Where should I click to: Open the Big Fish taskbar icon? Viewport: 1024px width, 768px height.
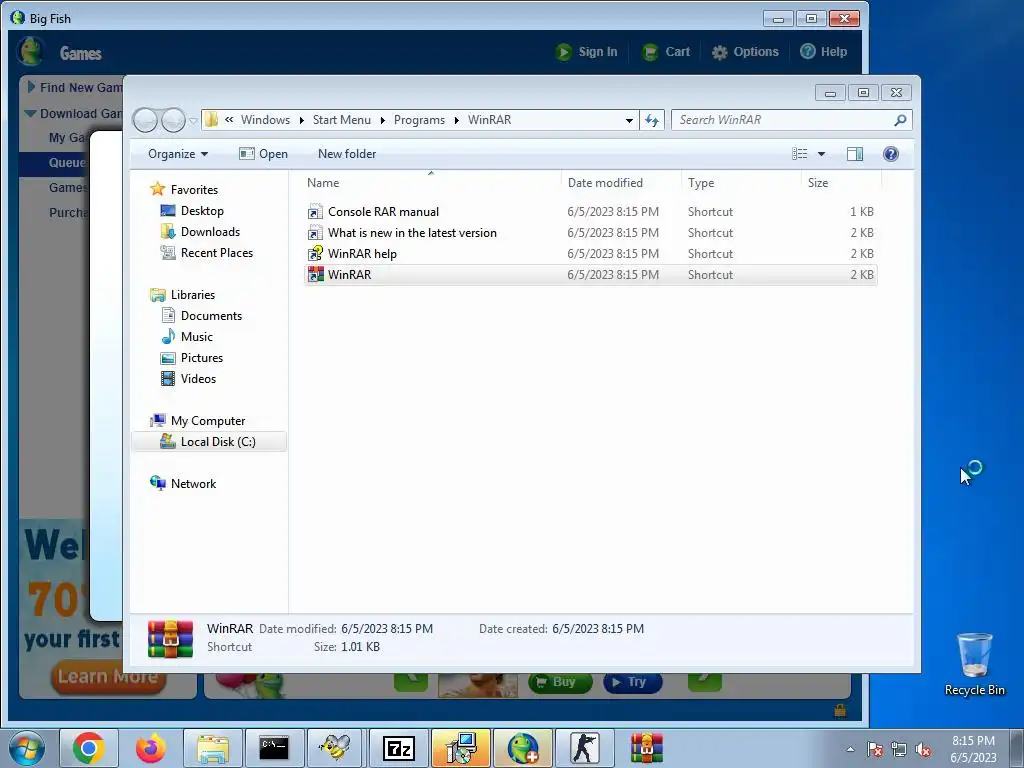click(522, 748)
